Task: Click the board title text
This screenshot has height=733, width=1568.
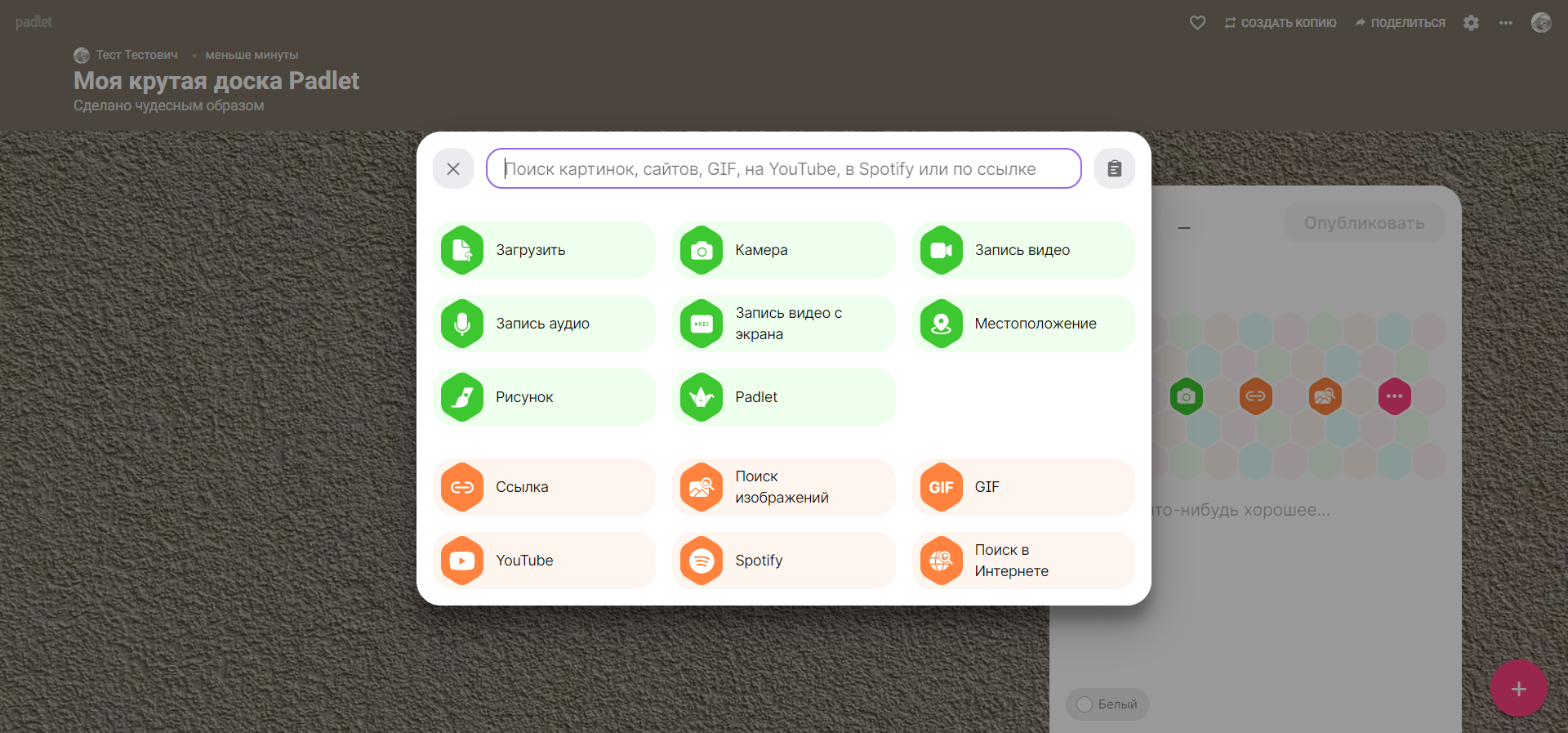Action: point(216,81)
